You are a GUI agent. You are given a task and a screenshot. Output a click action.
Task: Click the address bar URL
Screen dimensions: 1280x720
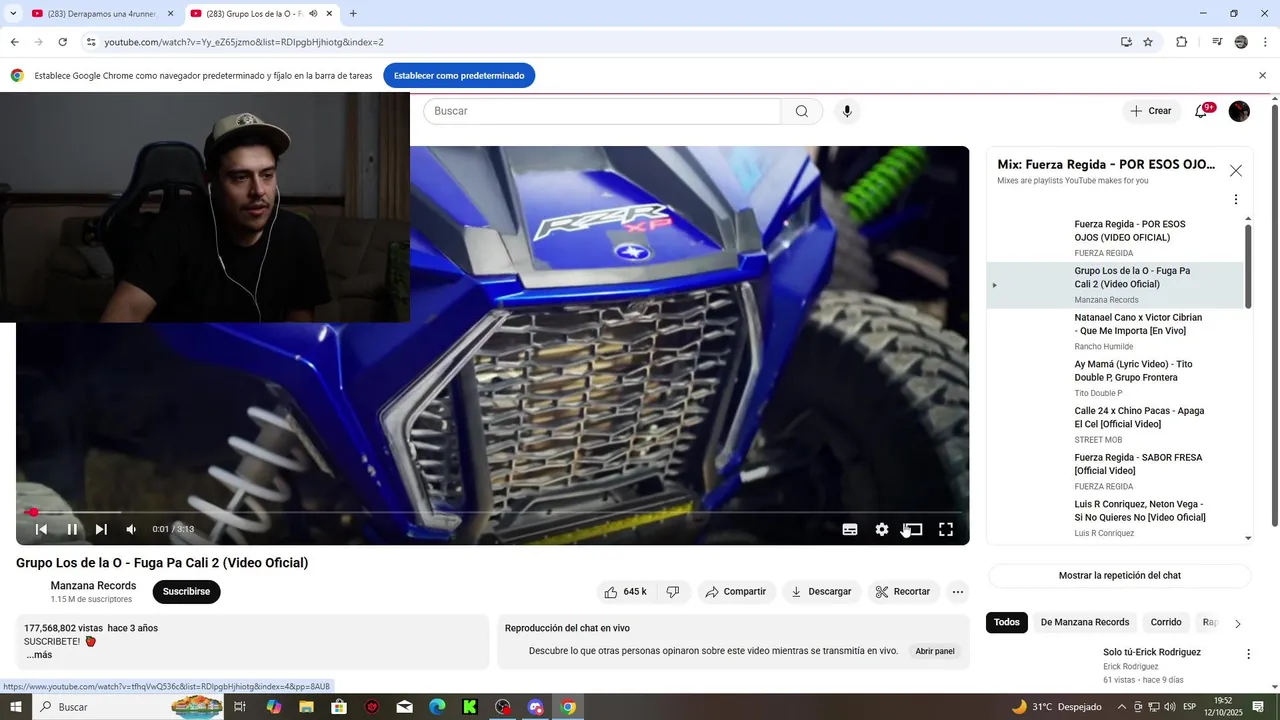point(244,42)
